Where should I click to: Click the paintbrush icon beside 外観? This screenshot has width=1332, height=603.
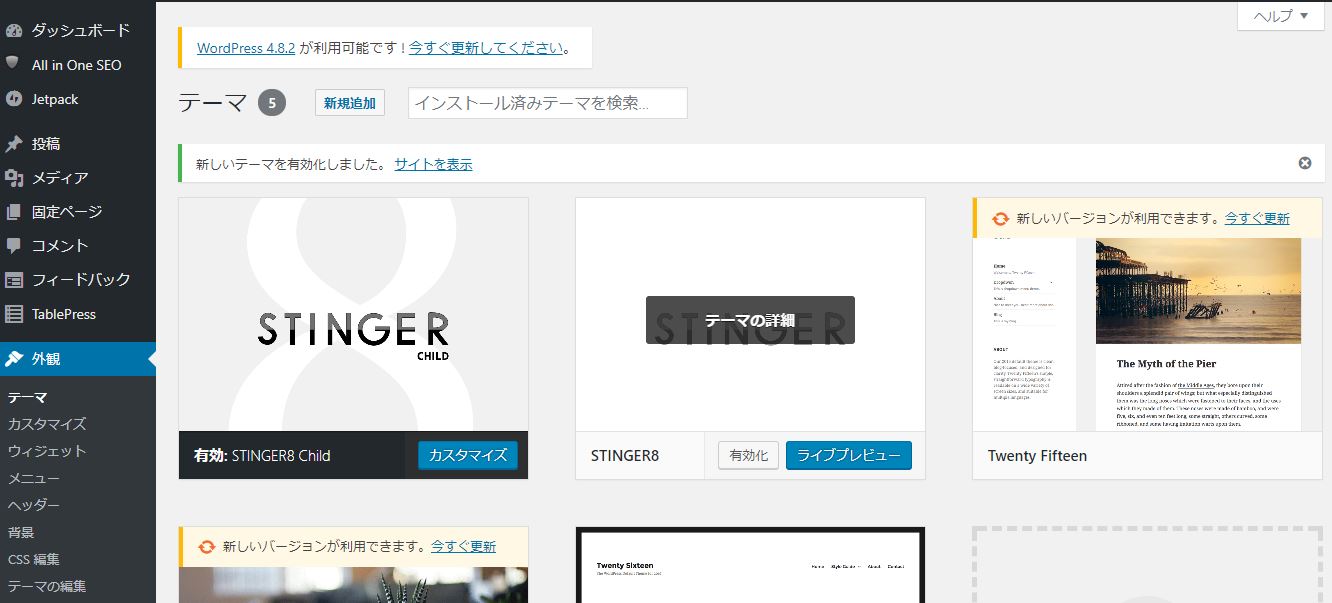(x=14, y=359)
